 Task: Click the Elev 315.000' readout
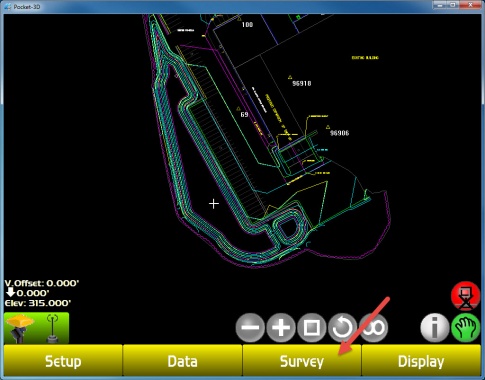coord(38,303)
